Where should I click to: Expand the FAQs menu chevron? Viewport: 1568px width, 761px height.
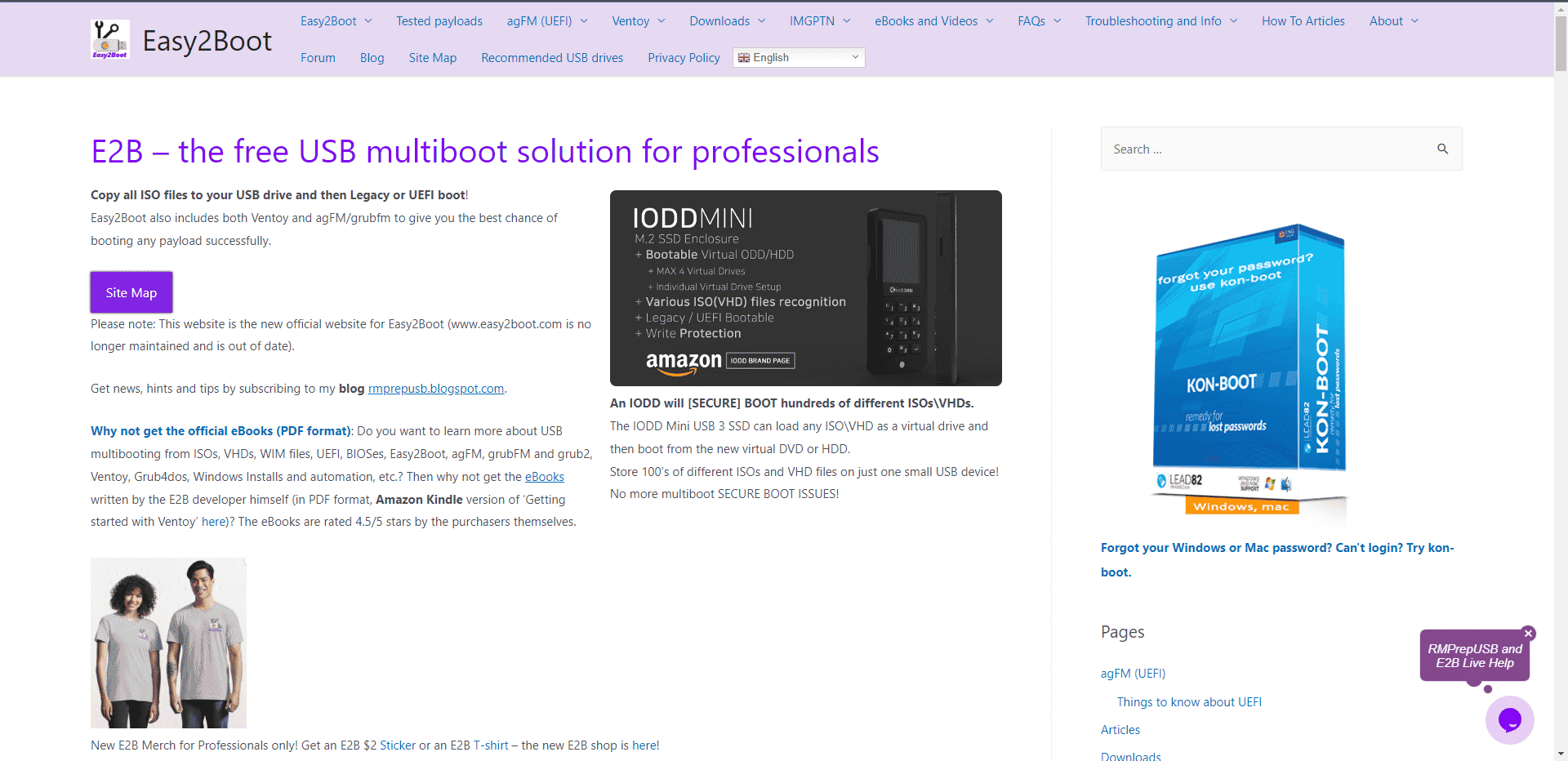coord(1058,21)
